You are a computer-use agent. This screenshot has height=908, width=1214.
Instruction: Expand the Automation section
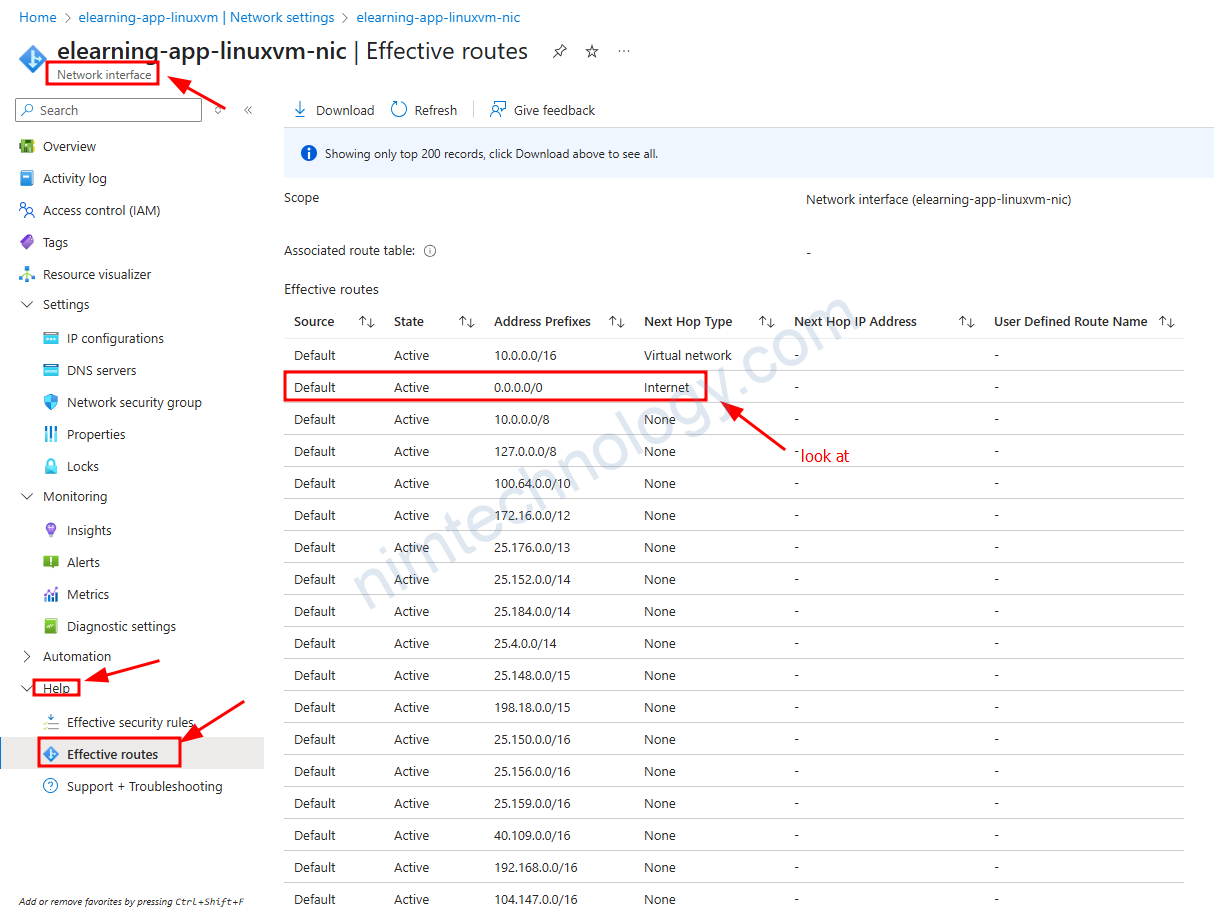(x=27, y=656)
